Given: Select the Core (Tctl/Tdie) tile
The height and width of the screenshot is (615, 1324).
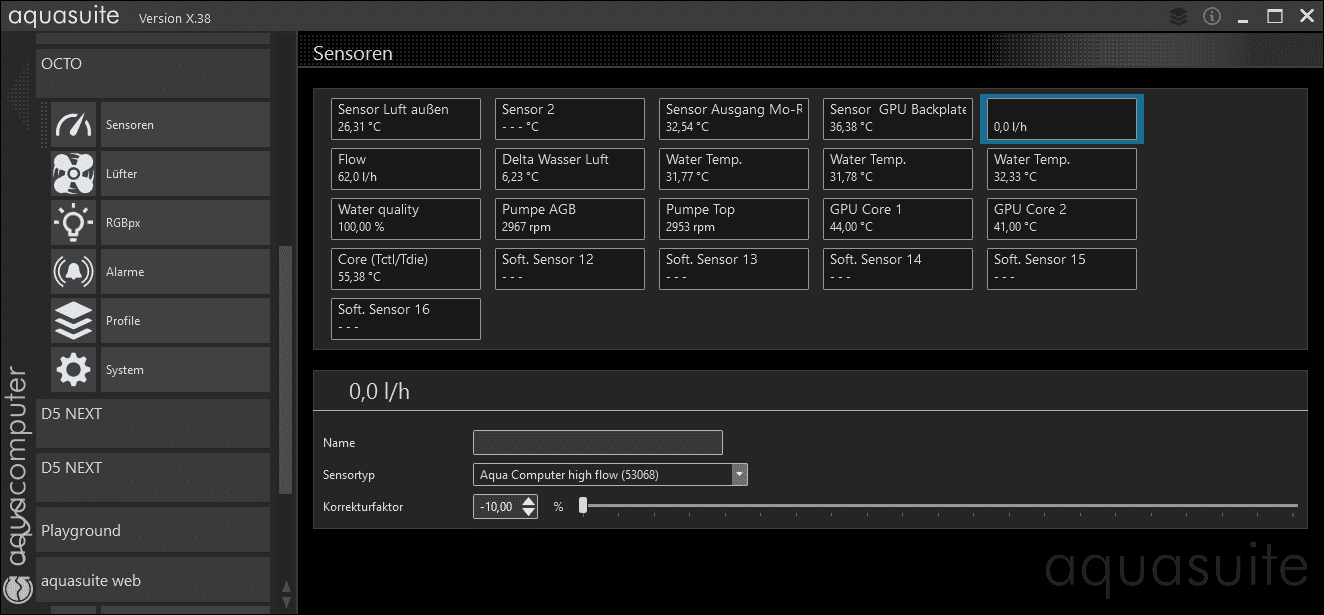Looking at the screenshot, I should [406, 269].
